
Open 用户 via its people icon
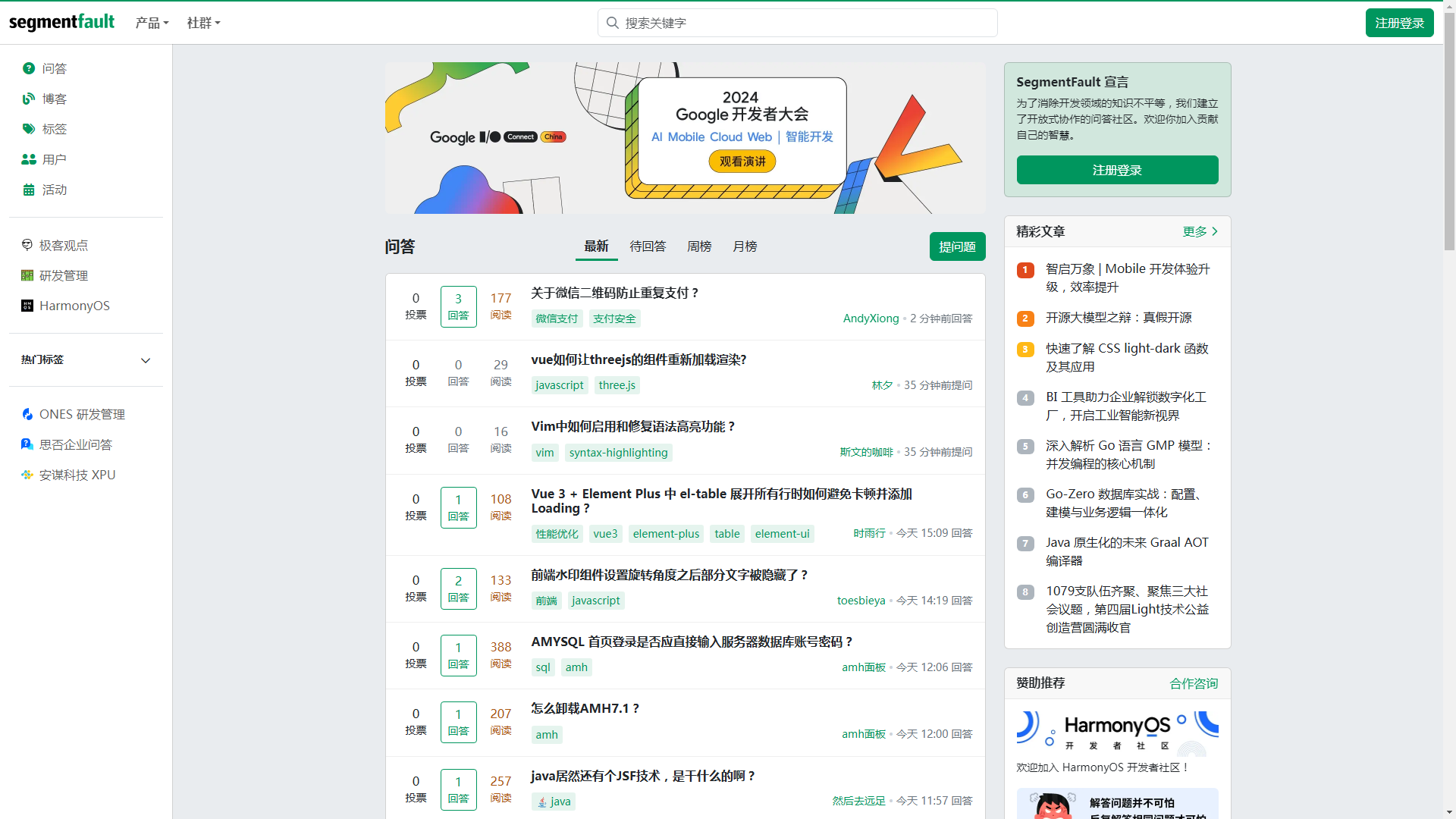29,159
